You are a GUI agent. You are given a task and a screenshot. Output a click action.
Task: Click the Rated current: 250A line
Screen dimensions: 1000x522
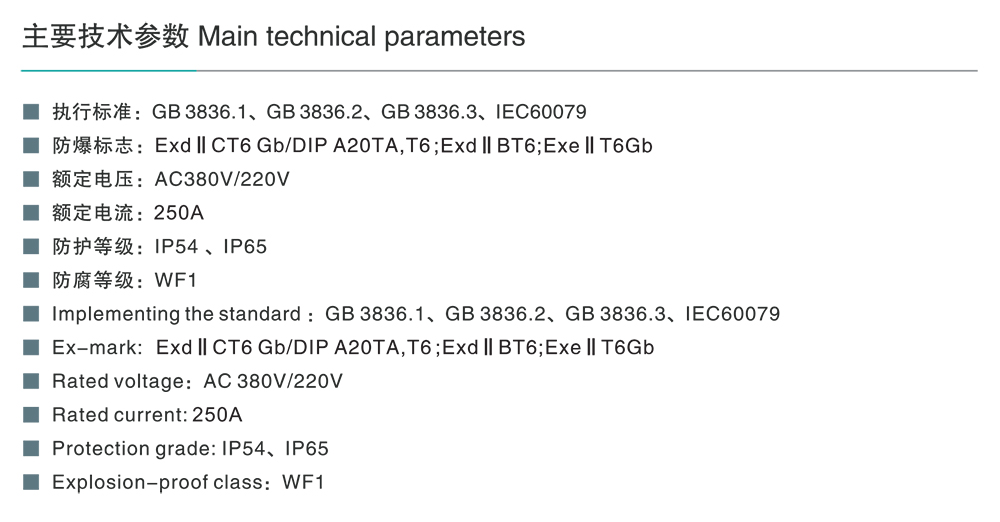coord(147,415)
